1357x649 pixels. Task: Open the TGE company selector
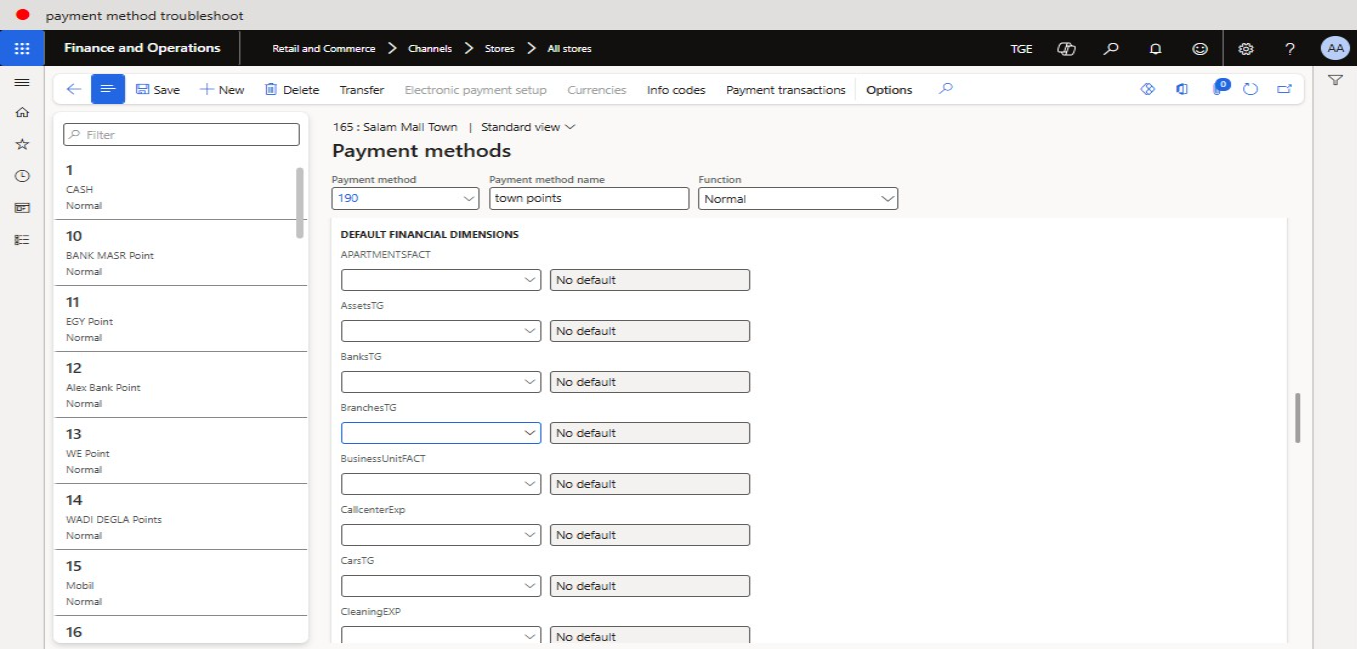tap(1021, 48)
